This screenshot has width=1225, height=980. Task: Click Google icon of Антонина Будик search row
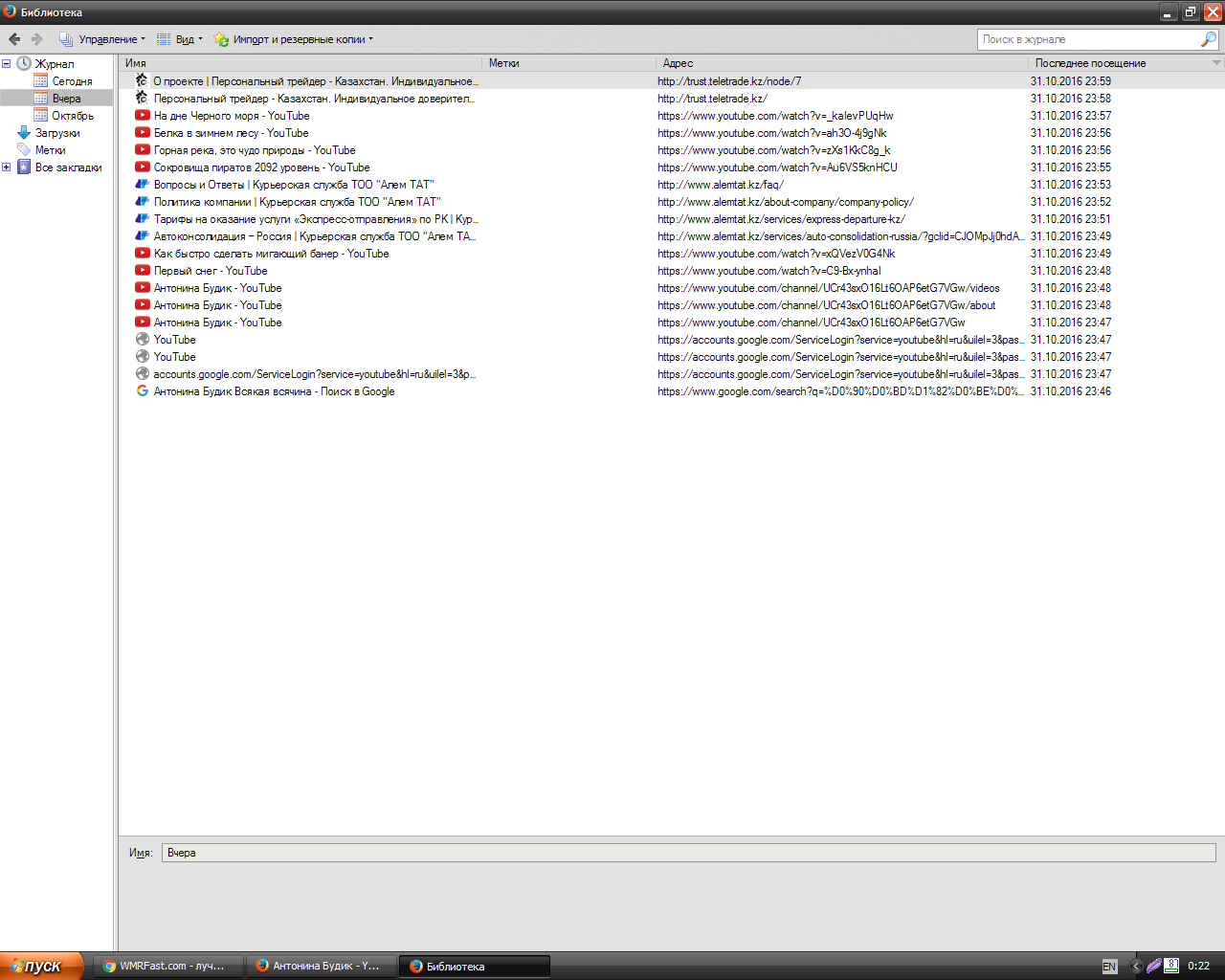142,391
